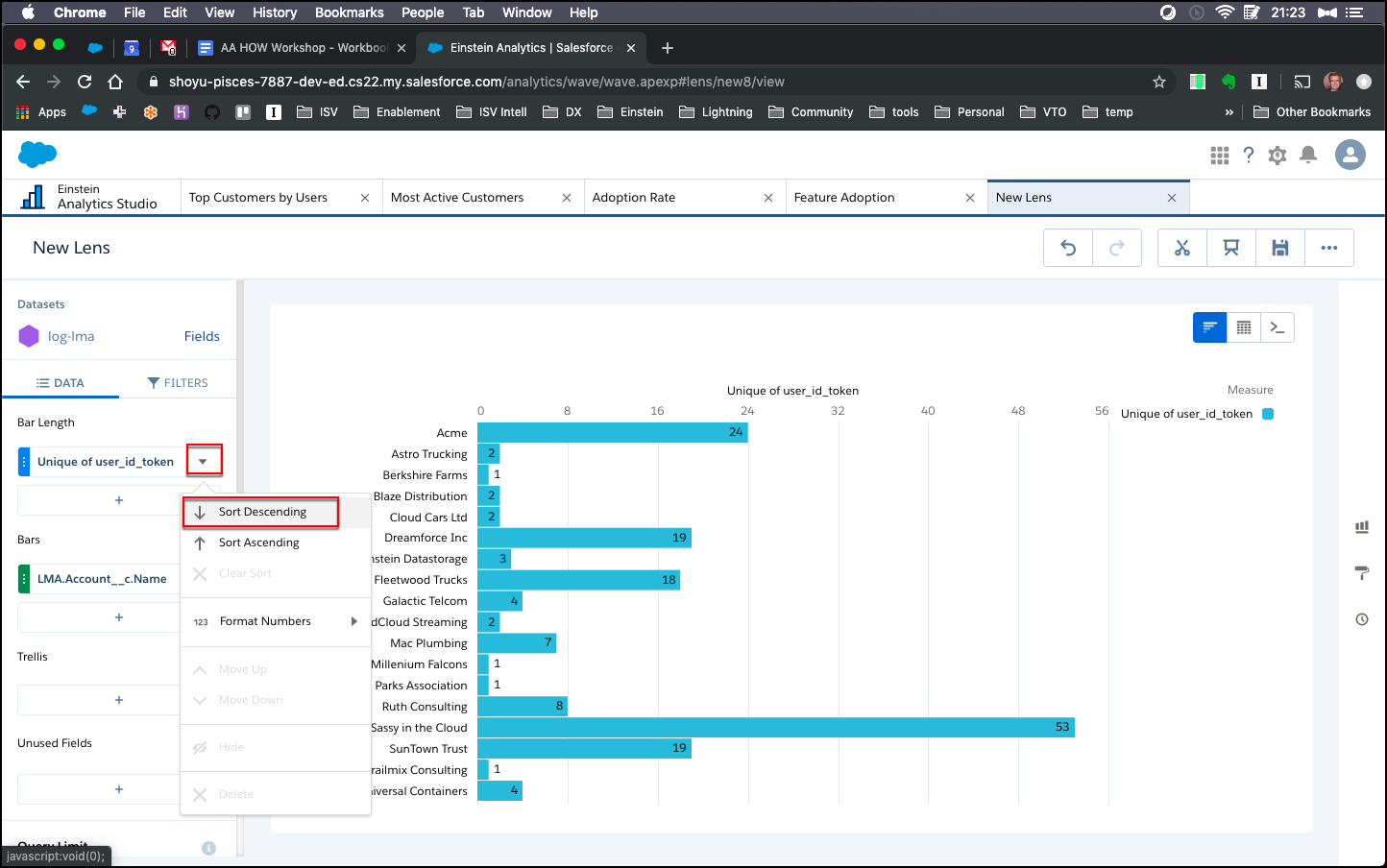The height and width of the screenshot is (868, 1387).
Task: Open the user profile avatar
Action: [1350, 155]
